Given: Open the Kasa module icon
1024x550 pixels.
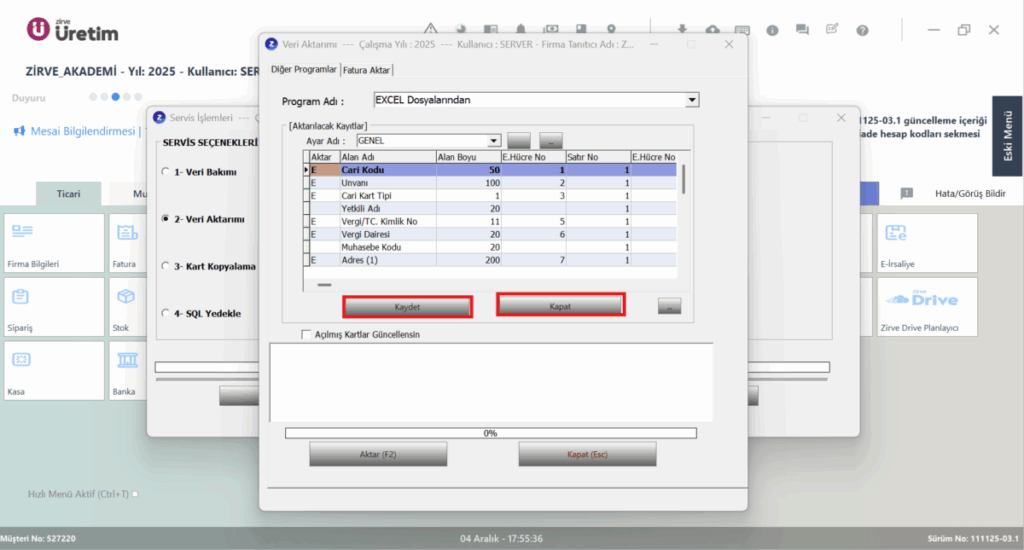Looking at the screenshot, I should pos(21,360).
